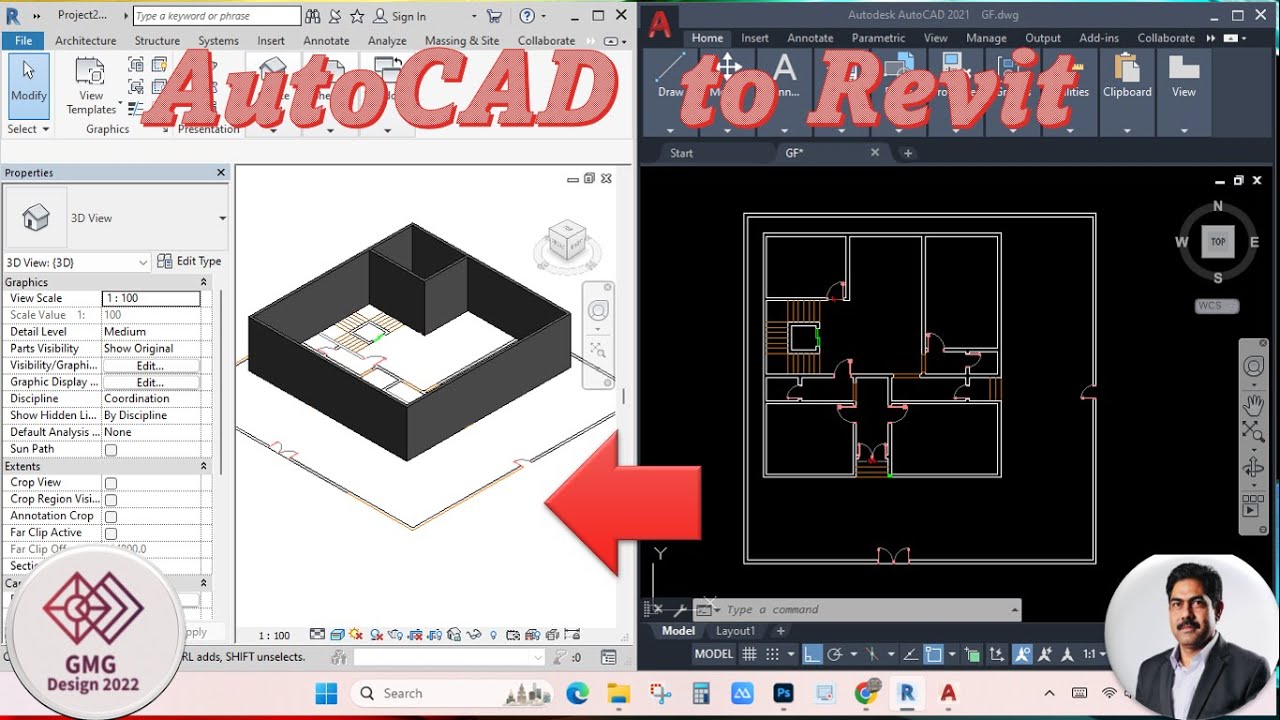Open the Revit favorites star icon
This screenshot has height=720, width=1280.
click(x=356, y=16)
